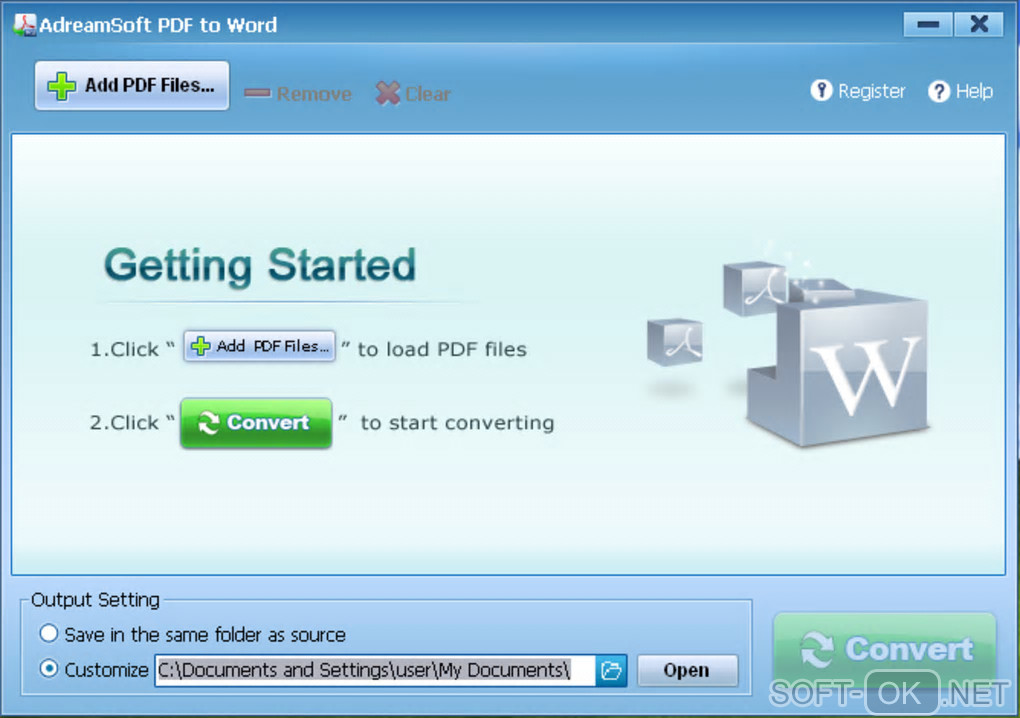Image resolution: width=1020 pixels, height=718 pixels.
Task: Open the Register link
Action: click(x=858, y=91)
